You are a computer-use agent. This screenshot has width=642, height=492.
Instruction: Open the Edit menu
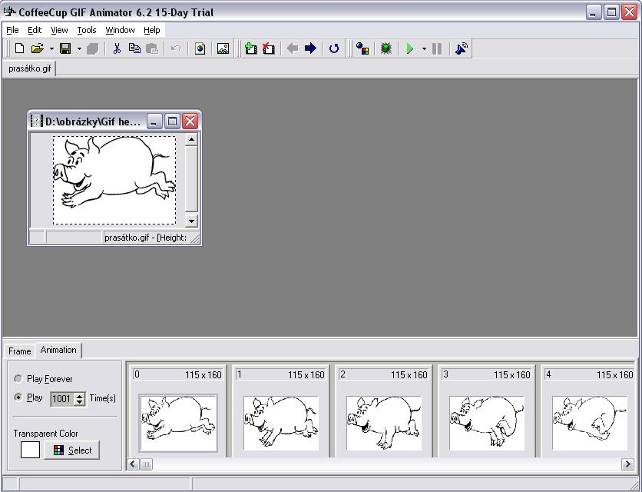(34, 30)
